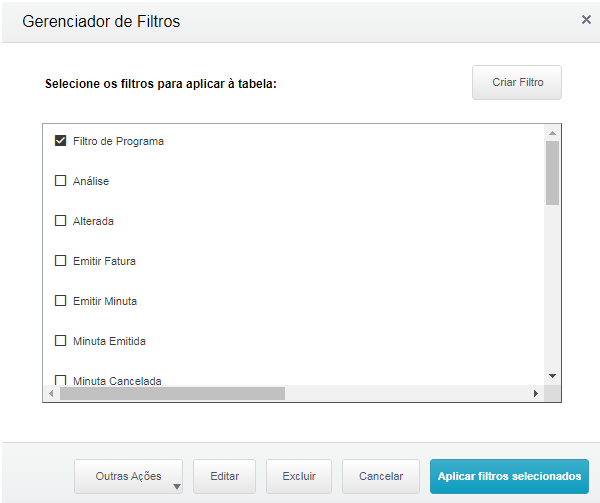Tick the Alterada filter checkbox

pos(60,221)
